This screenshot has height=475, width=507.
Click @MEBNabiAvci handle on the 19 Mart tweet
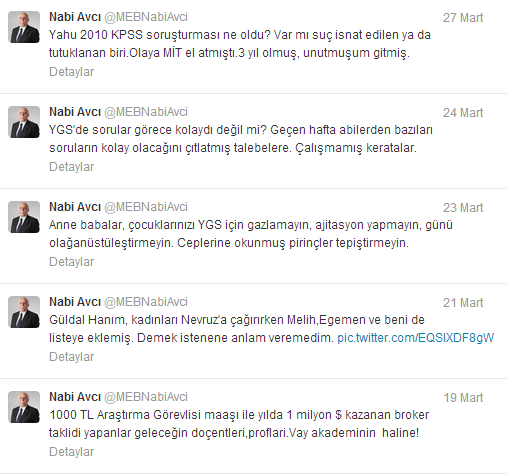point(146,397)
